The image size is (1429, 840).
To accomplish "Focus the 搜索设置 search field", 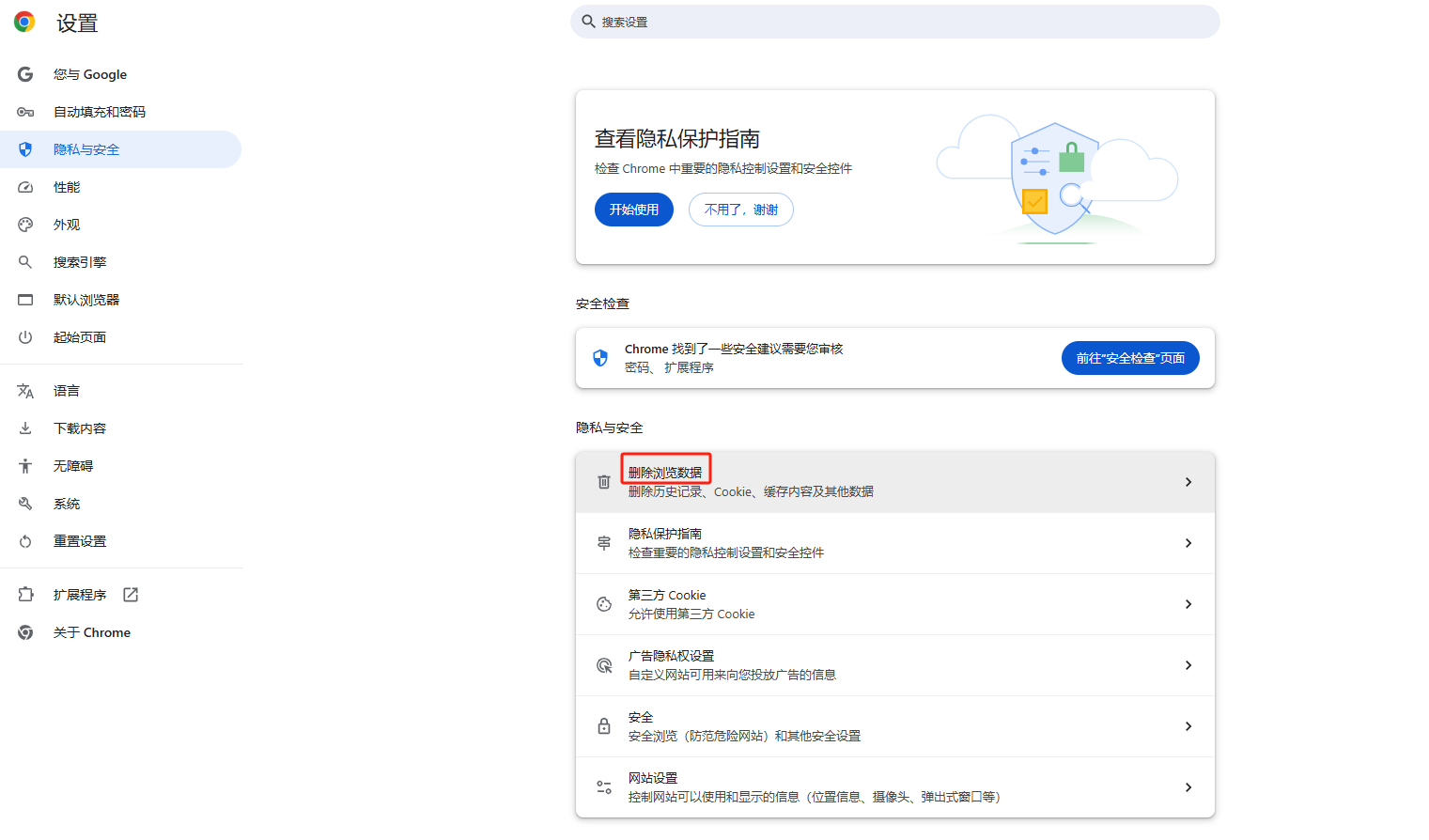I will 894,22.
